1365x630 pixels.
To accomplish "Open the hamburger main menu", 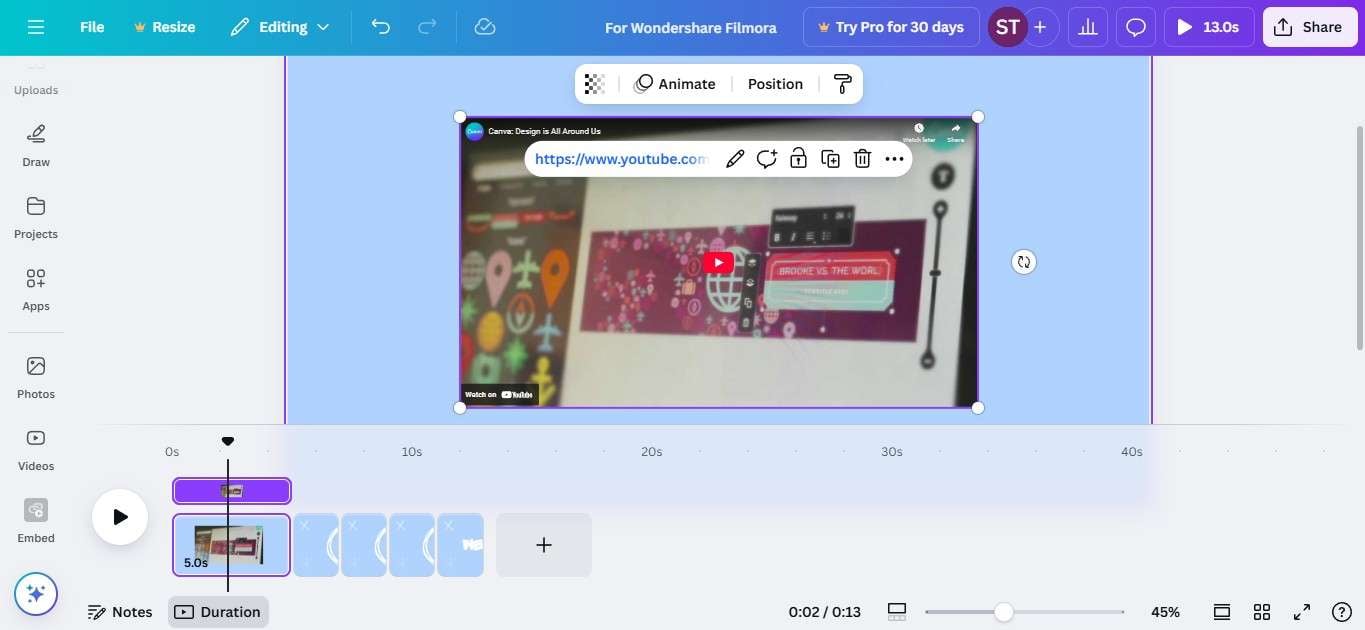I will [x=36, y=27].
